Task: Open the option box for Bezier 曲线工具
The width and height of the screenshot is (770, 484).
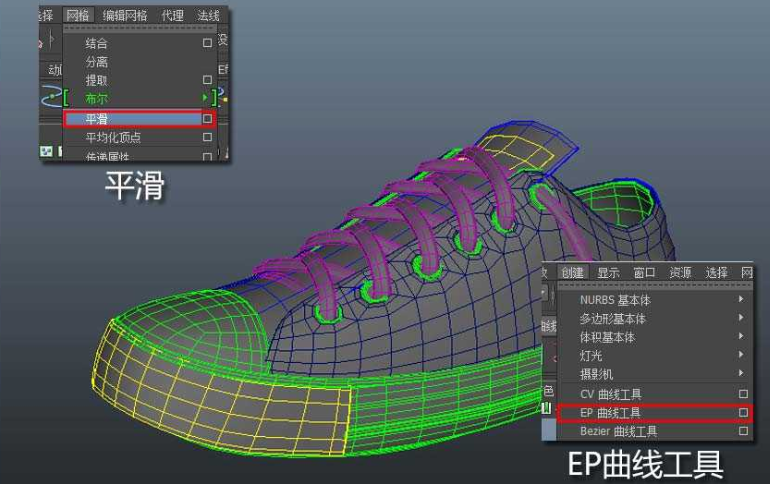Action: coord(743,431)
